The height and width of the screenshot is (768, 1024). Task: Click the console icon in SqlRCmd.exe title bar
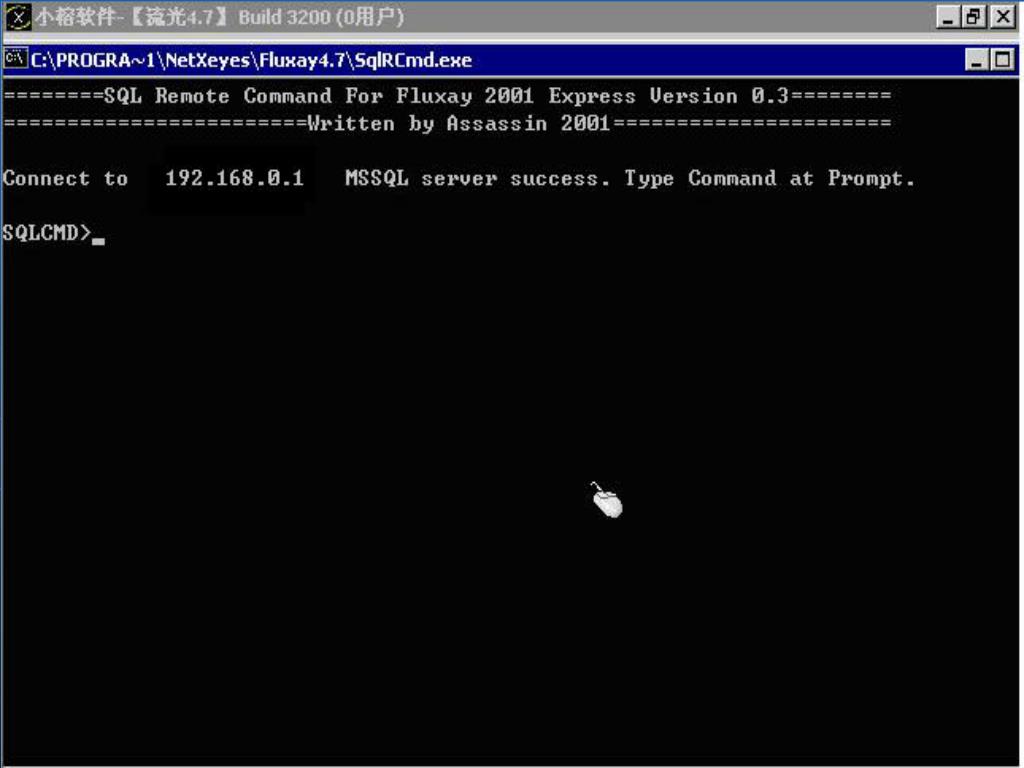(x=15, y=59)
